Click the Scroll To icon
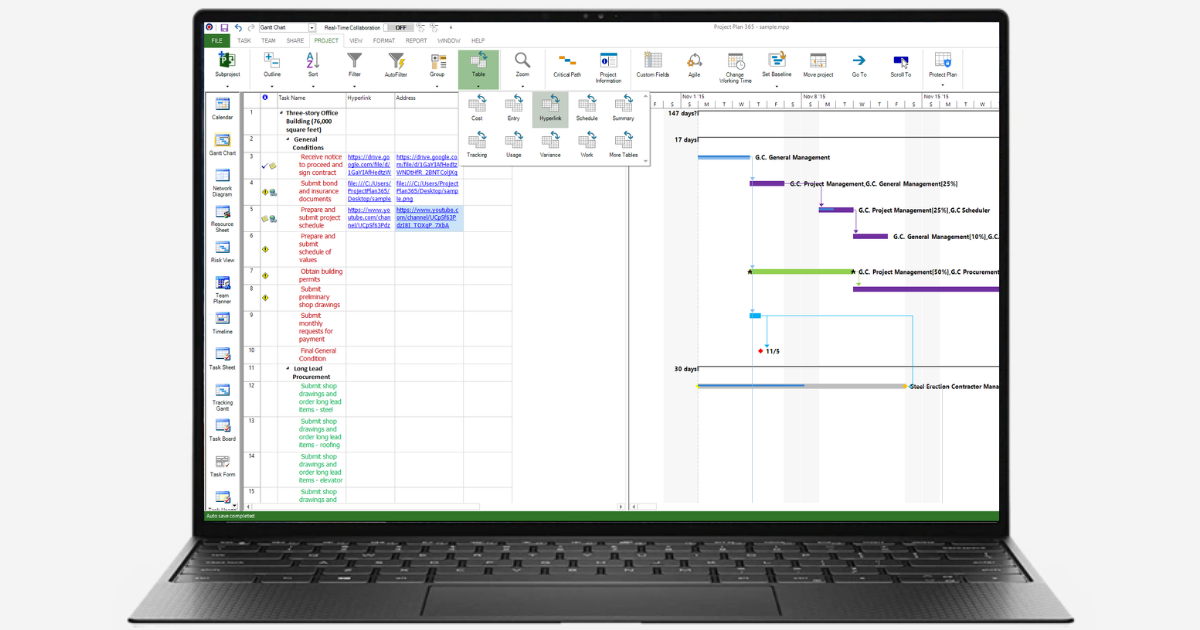This screenshot has height=630, width=1200. coord(901,60)
